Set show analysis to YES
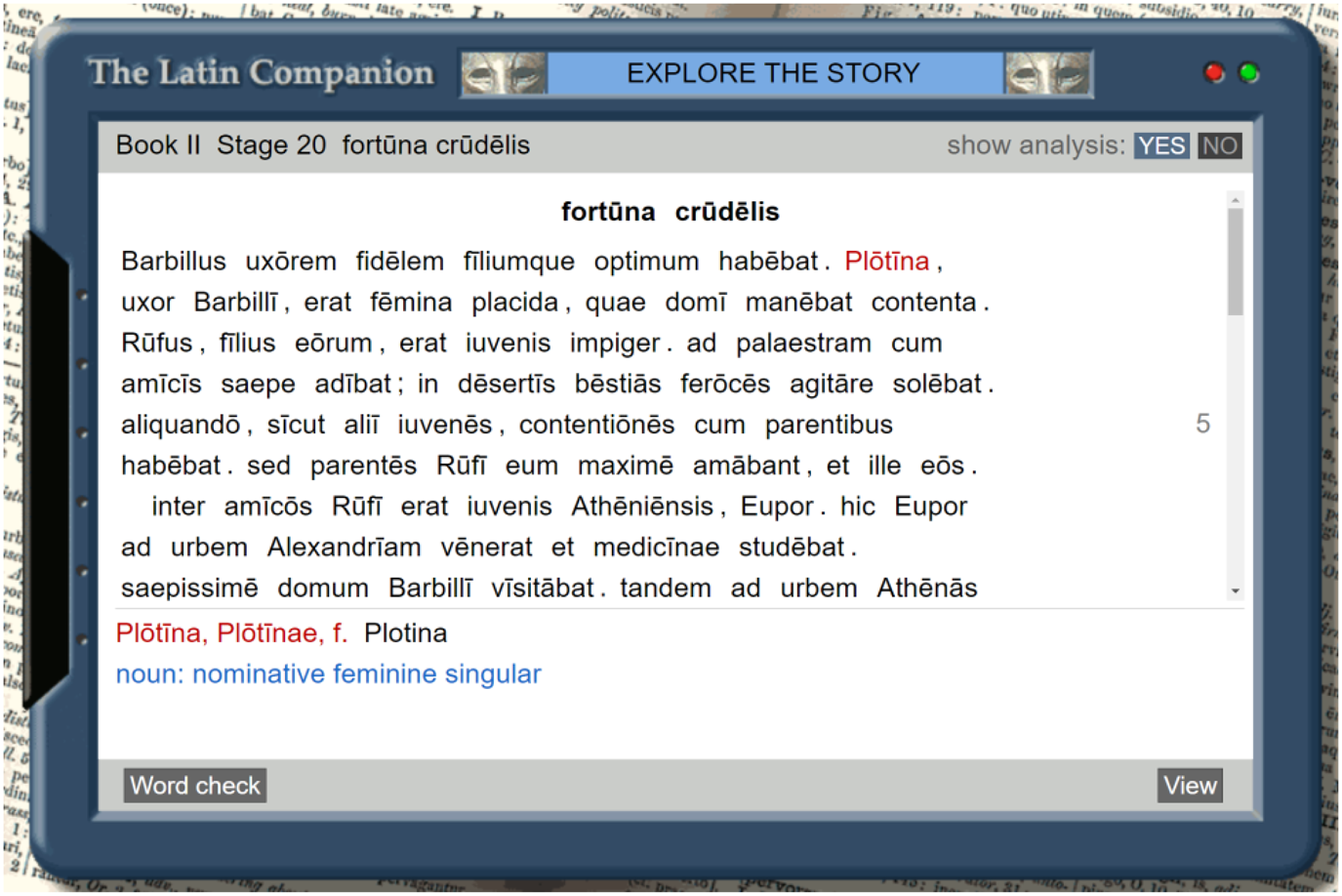Screen dimensions: 1342x896 [x=1160, y=145]
